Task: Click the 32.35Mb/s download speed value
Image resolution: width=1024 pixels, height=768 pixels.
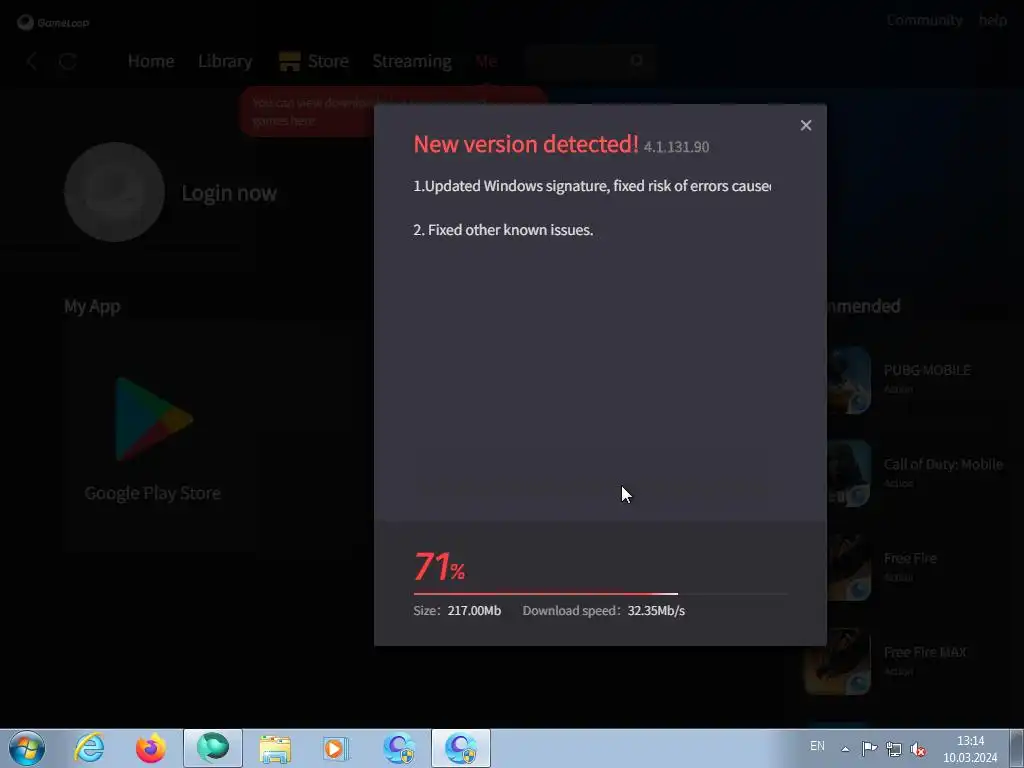Action: pyautogui.click(x=656, y=611)
